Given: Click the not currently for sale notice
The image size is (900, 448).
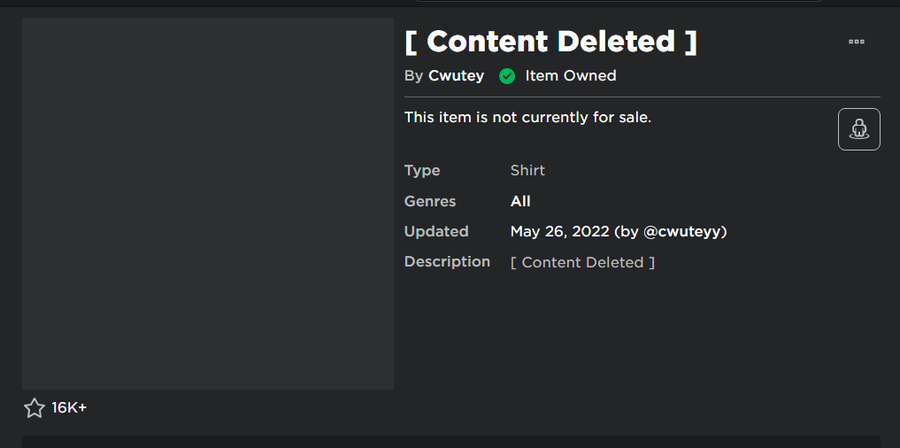Looking at the screenshot, I should pos(528,118).
